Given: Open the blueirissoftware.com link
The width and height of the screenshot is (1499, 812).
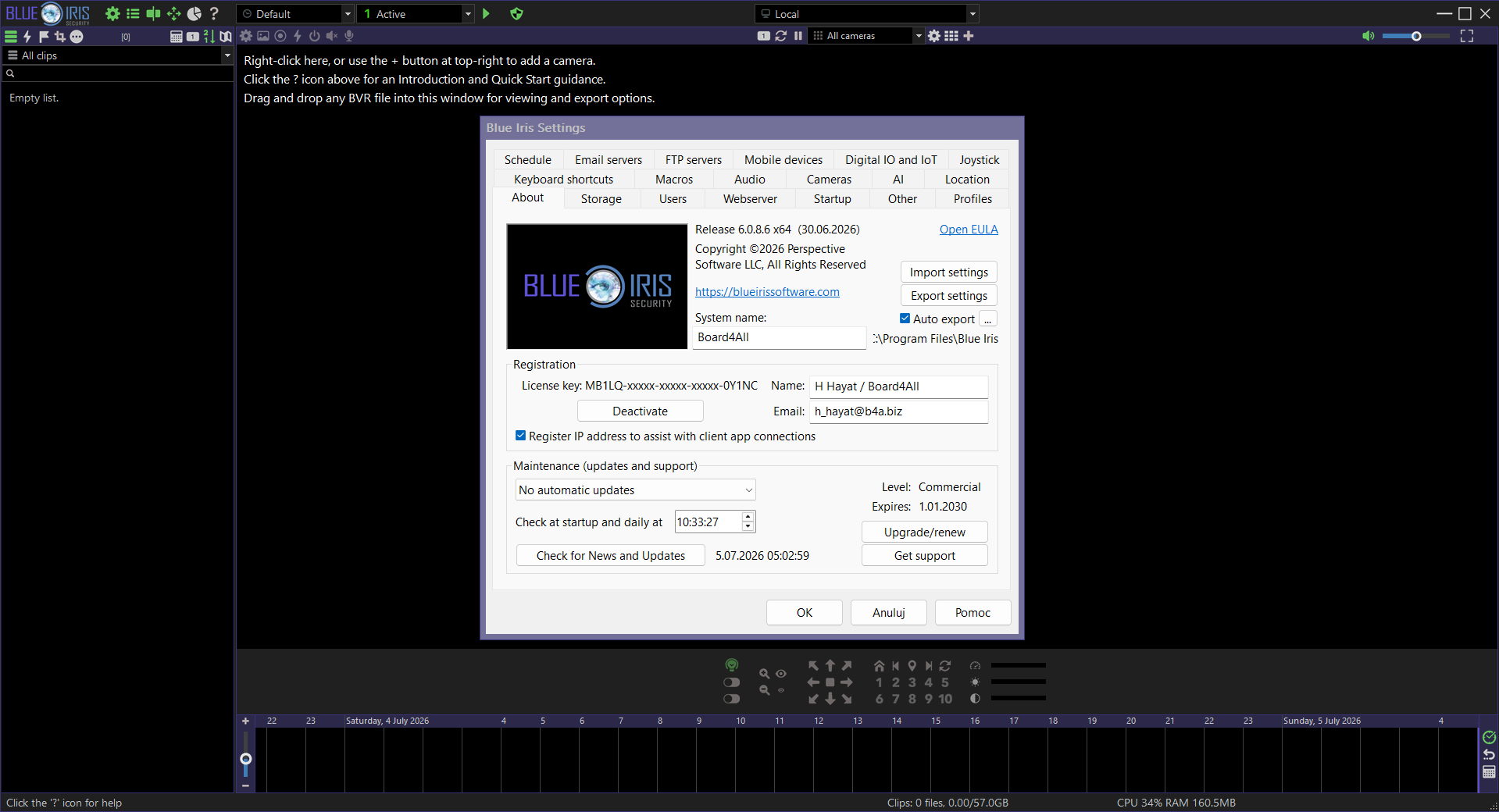Looking at the screenshot, I should (x=767, y=292).
